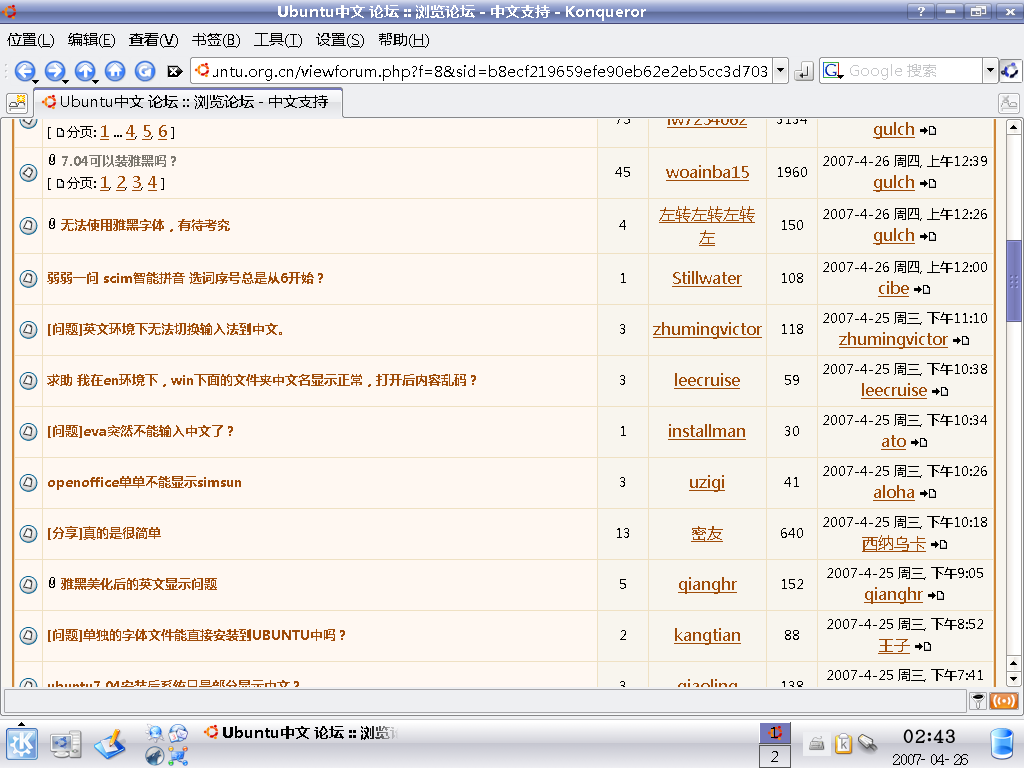Open topic 求助 我在en环境下 win文件夹乱码
Screen dimensions: 1024x768
(x=262, y=380)
